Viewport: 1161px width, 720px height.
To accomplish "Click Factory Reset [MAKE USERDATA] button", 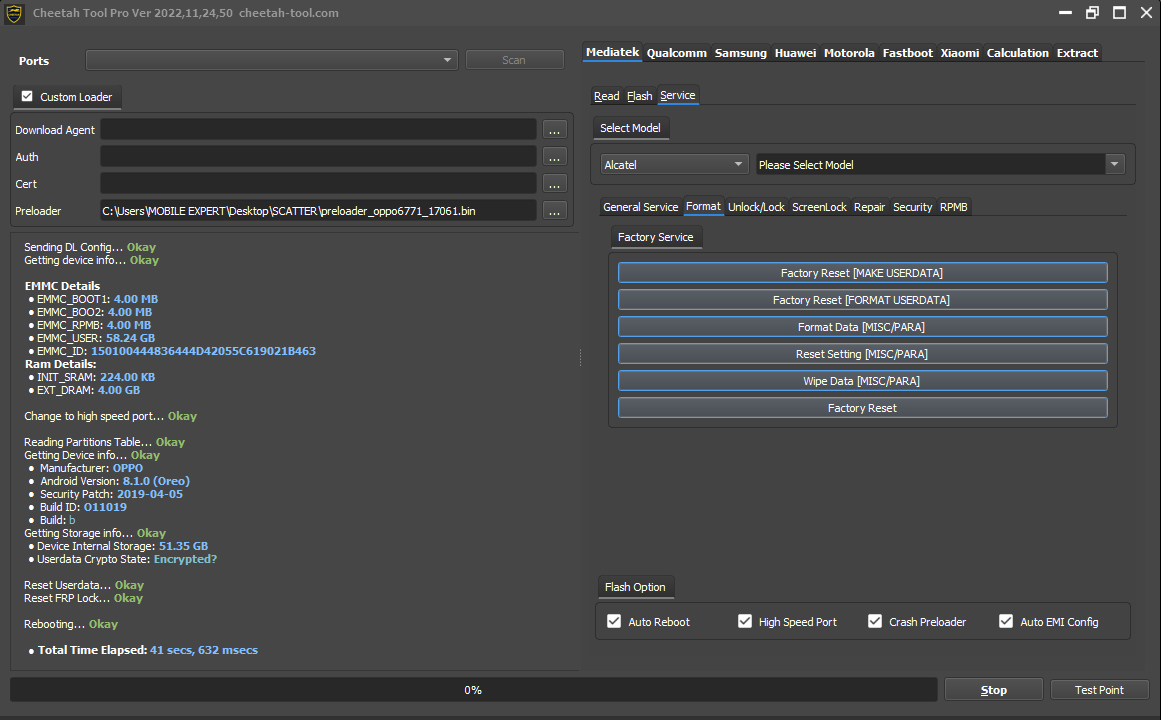I will (863, 273).
